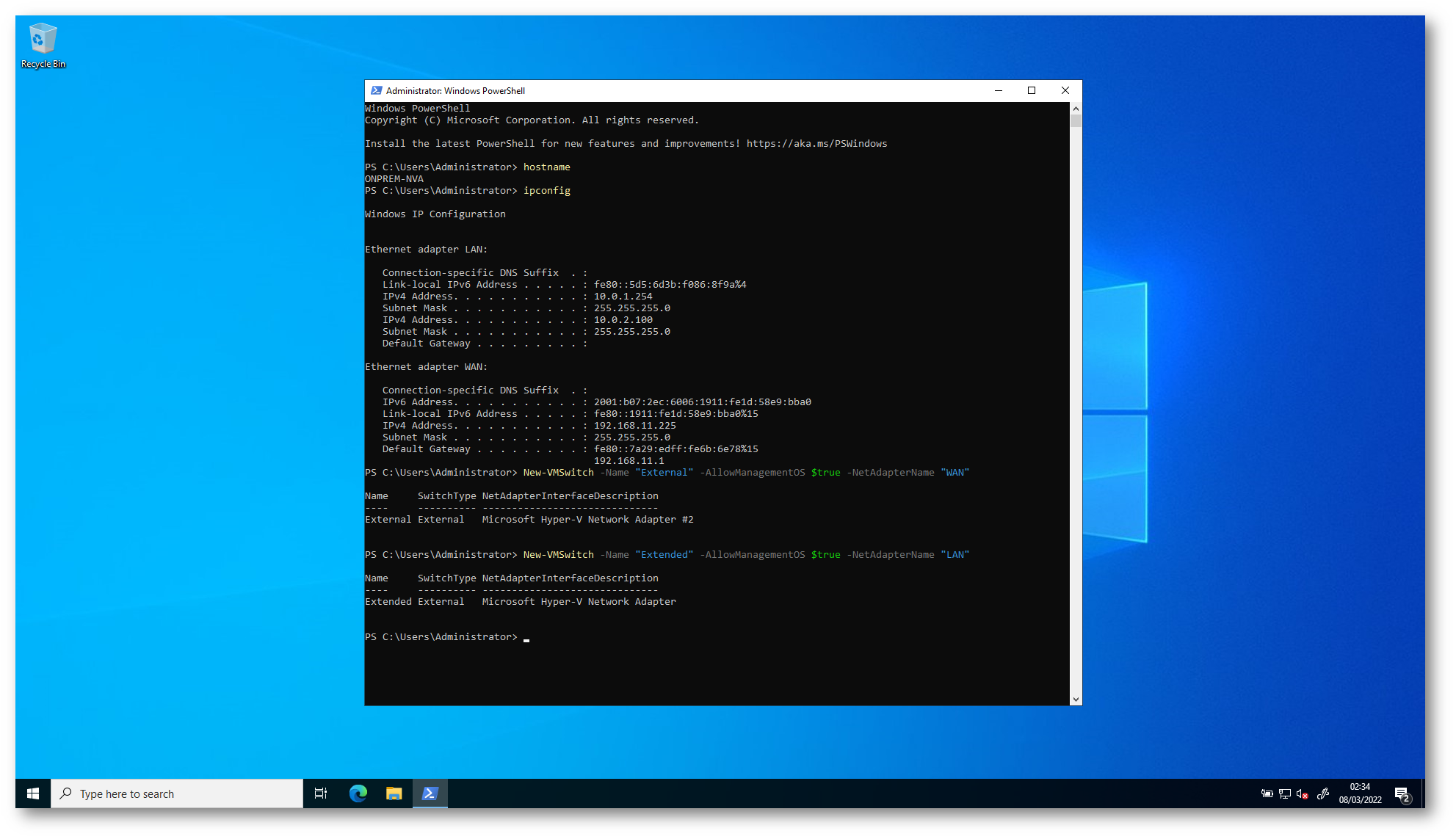Launch Microsoft Edge from the taskbar
The image size is (1456, 839).
coord(358,793)
